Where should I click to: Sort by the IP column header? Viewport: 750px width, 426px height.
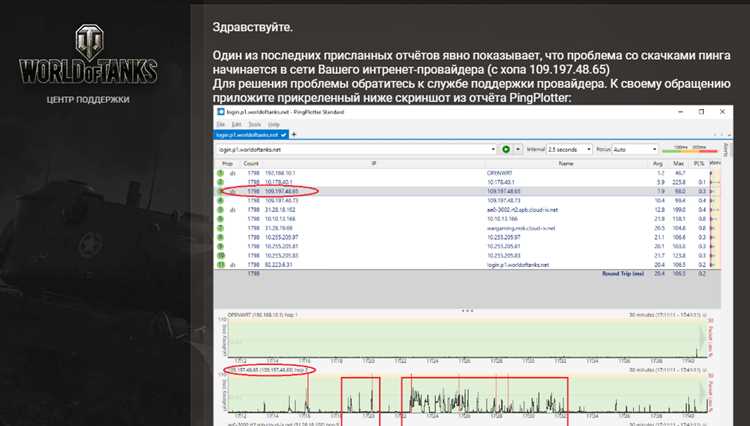(x=374, y=164)
